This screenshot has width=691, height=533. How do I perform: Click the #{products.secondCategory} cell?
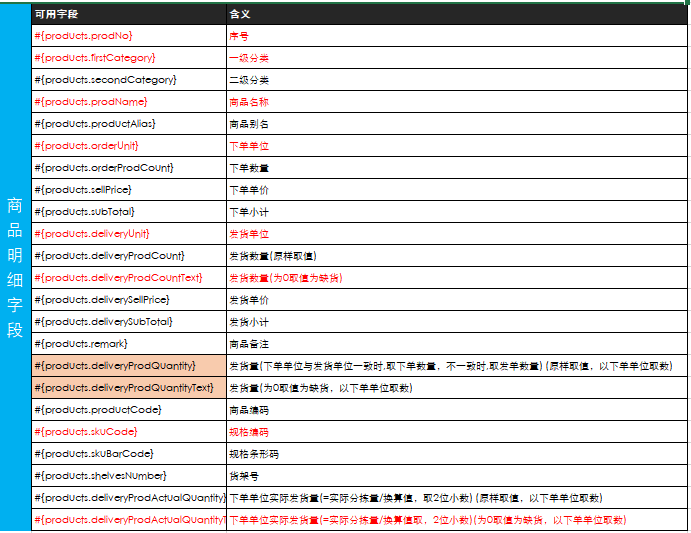pyautogui.click(x=129, y=80)
